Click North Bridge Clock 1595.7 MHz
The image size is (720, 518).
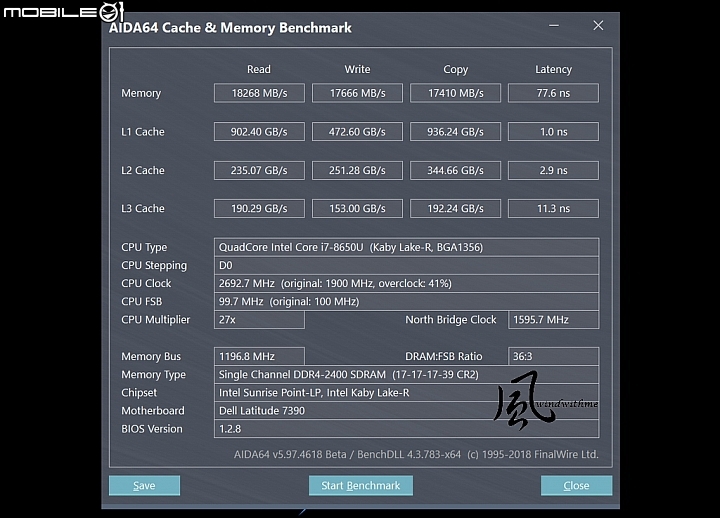pyautogui.click(x=553, y=320)
